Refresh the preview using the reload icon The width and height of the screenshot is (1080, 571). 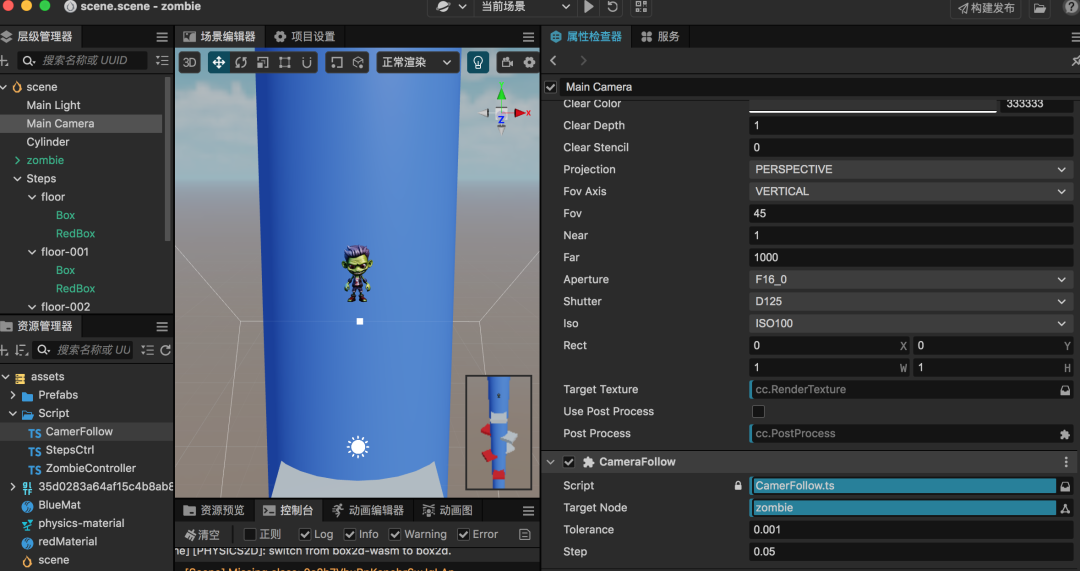(612, 7)
